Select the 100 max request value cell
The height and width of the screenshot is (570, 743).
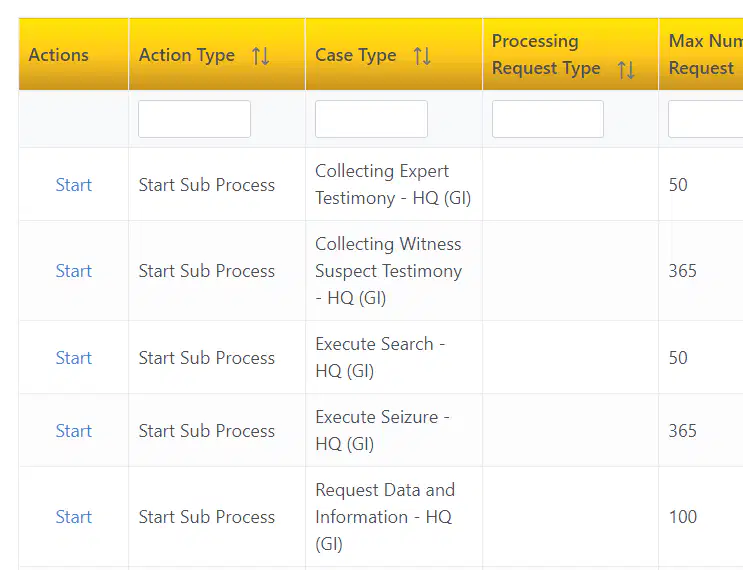click(x=701, y=517)
